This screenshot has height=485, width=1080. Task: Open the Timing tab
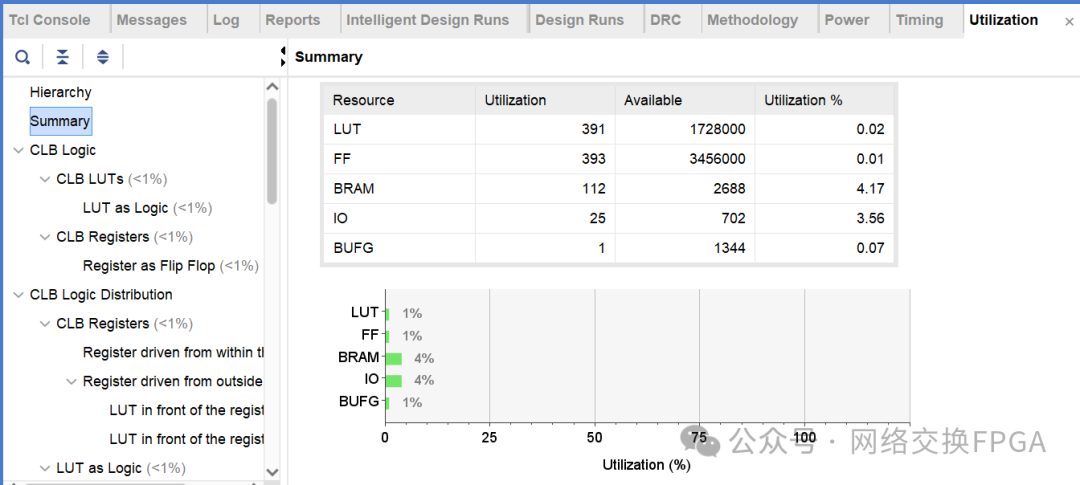tap(919, 20)
